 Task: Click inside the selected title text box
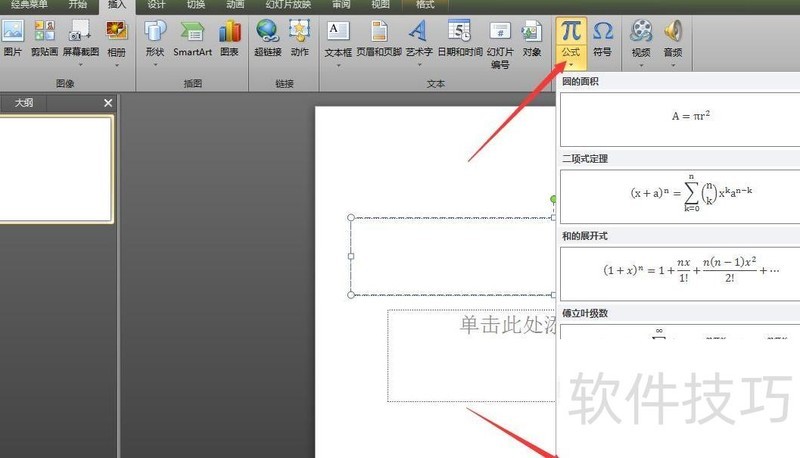[x=453, y=256]
